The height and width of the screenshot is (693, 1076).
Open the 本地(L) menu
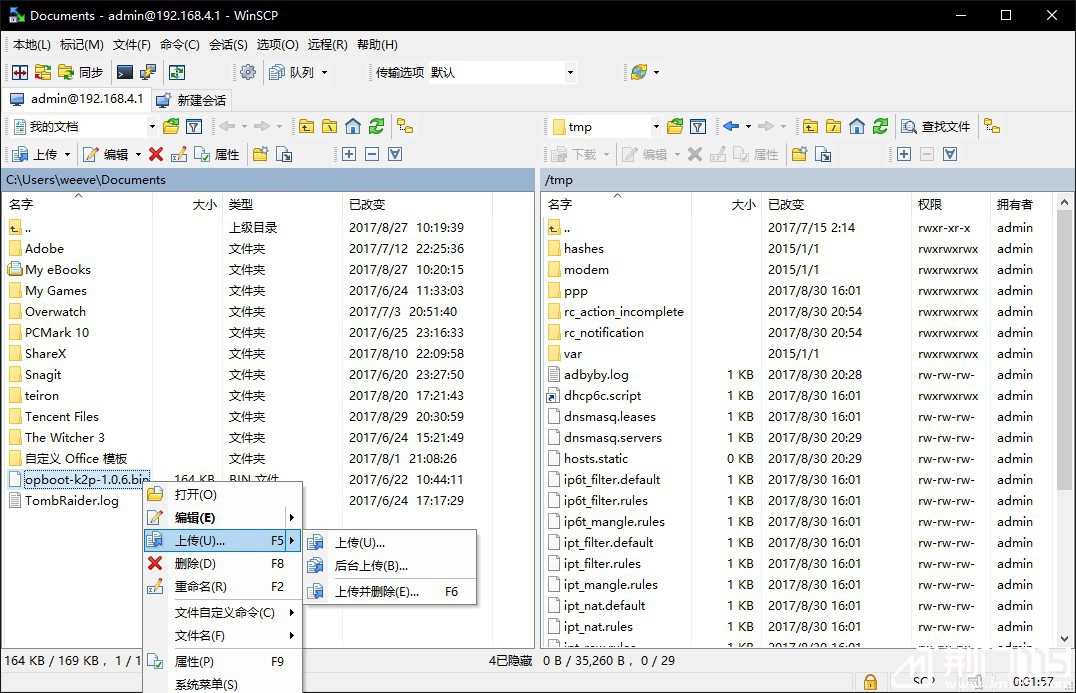coord(32,45)
